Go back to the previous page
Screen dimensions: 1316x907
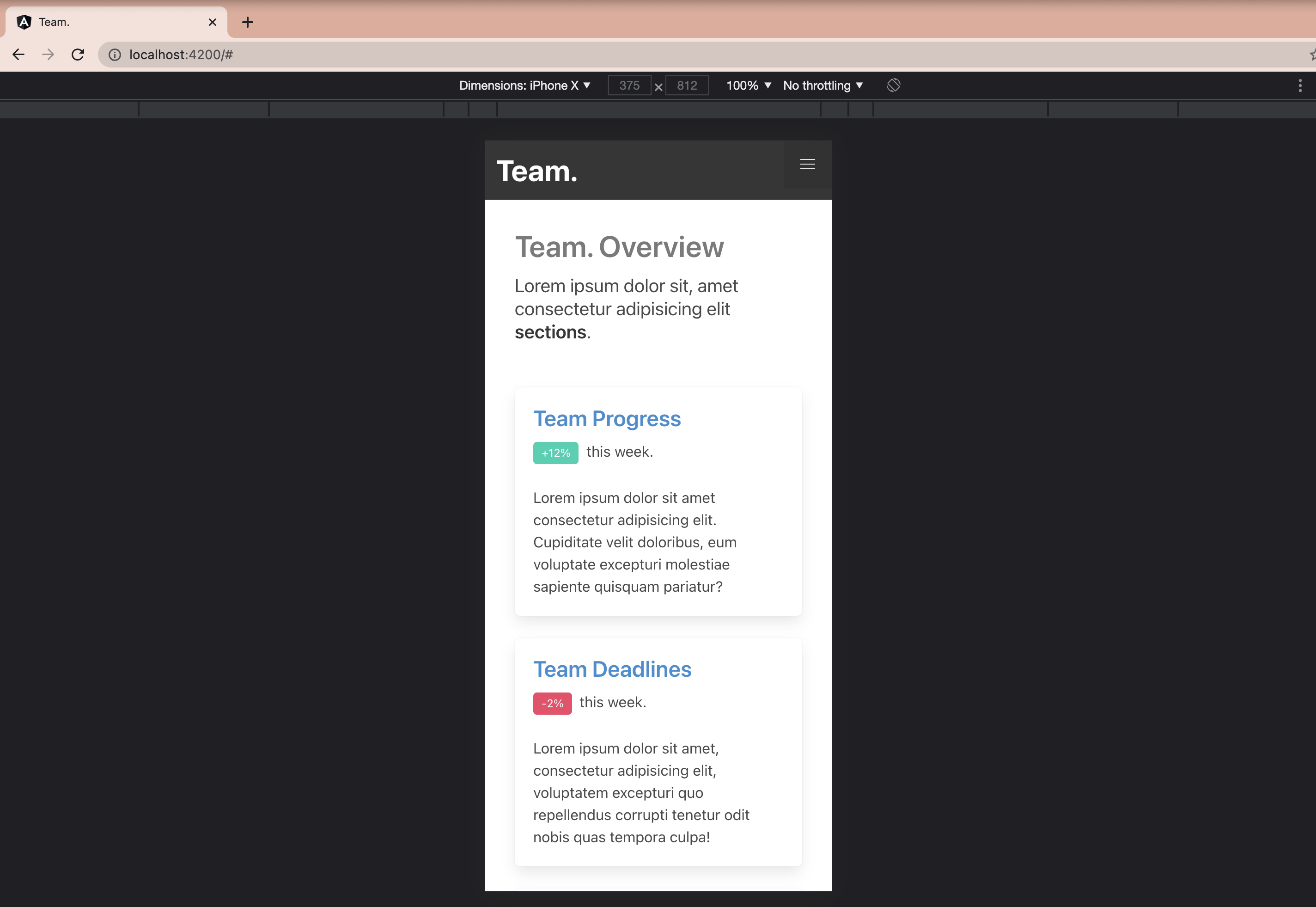(x=19, y=55)
